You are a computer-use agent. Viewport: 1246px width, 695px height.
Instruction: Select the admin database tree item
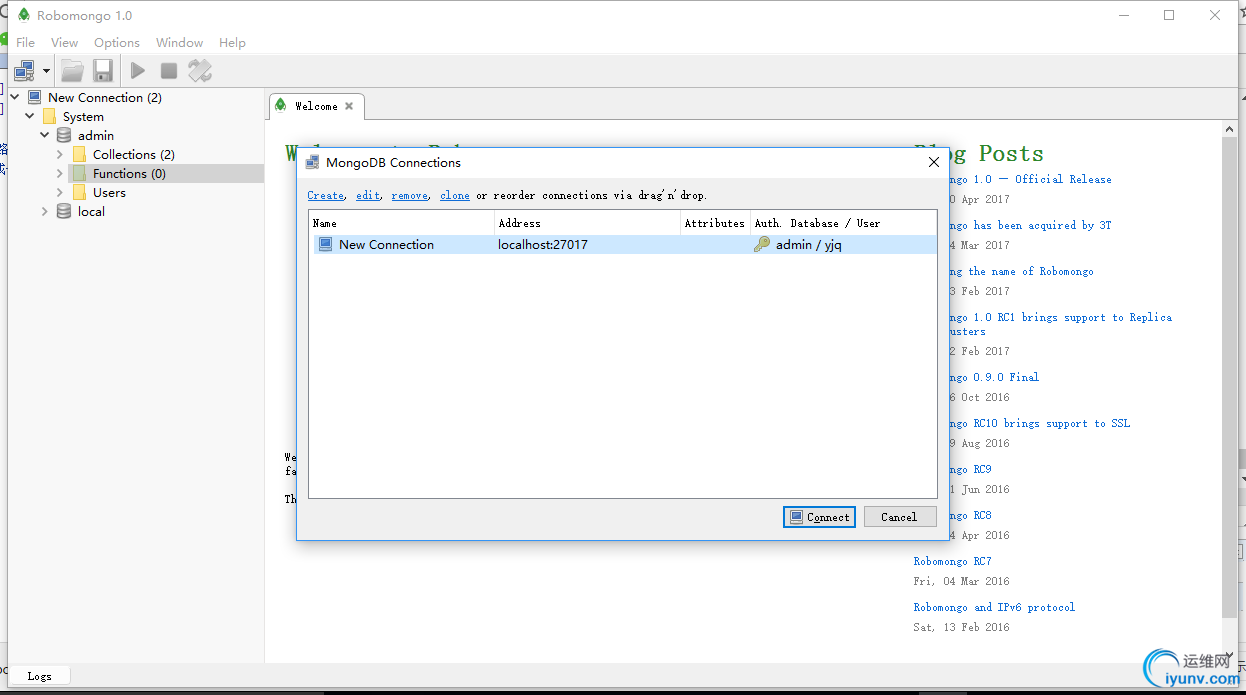point(96,136)
